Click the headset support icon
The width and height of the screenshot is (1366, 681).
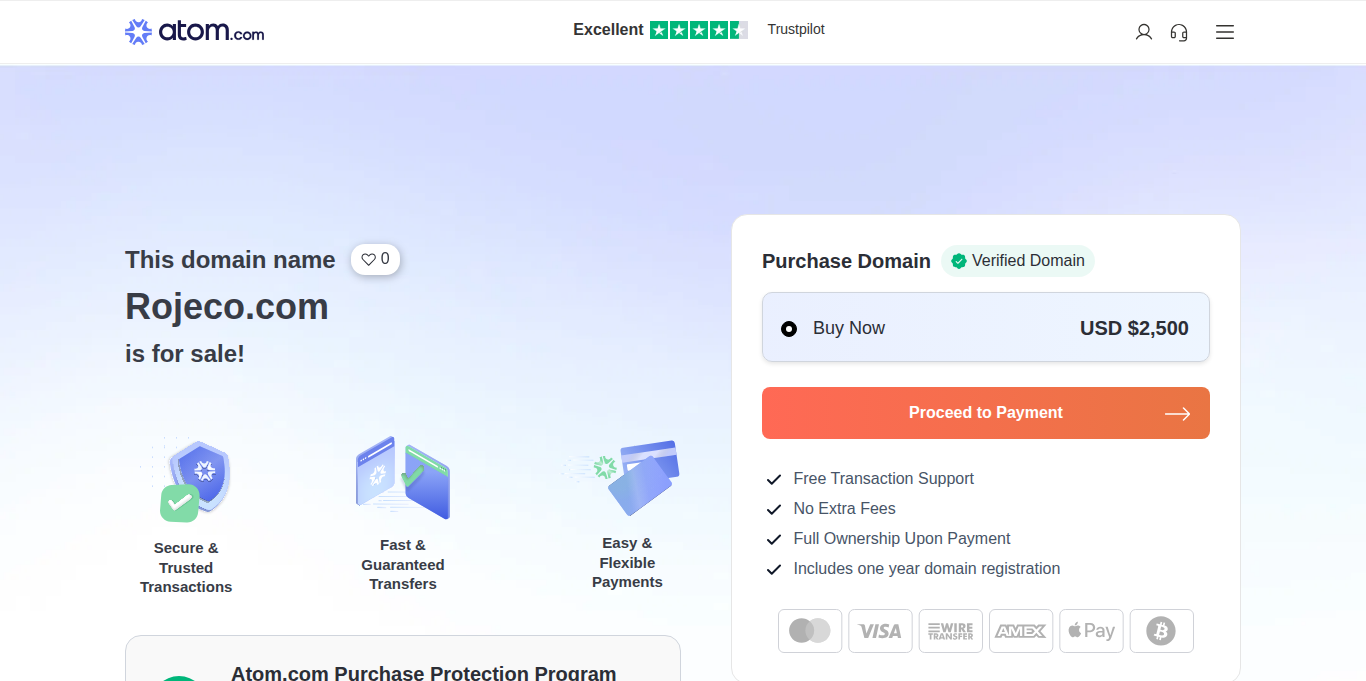(x=1179, y=32)
